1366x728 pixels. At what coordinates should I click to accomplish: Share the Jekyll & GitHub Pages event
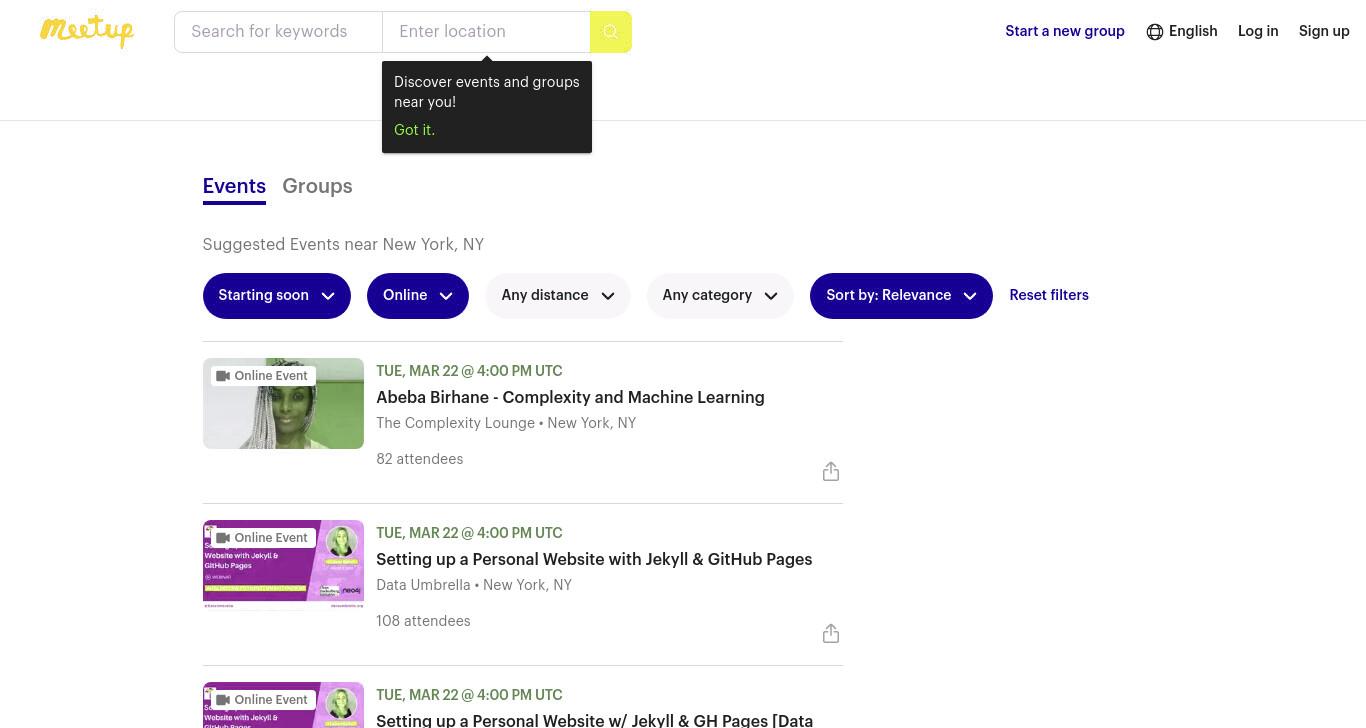[831, 634]
